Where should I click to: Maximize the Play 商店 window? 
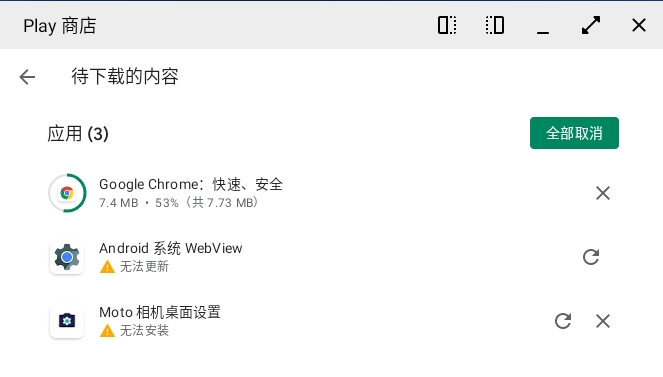tap(591, 25)
